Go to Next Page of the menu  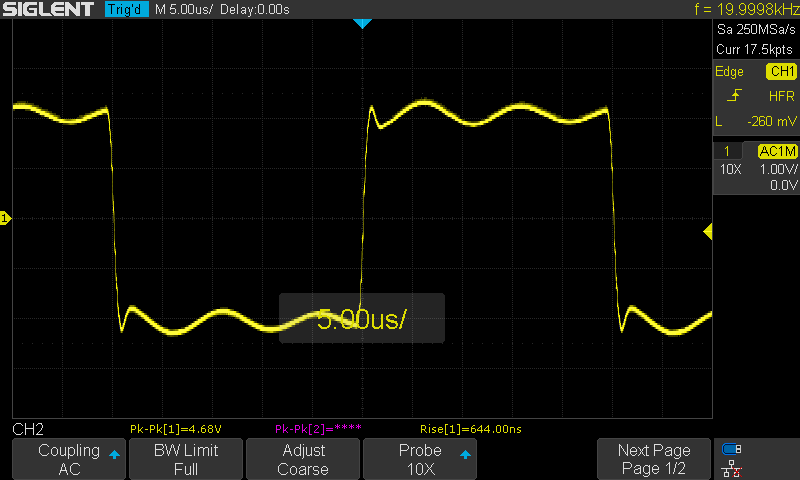pyautogui.click(x=654, y=459)
